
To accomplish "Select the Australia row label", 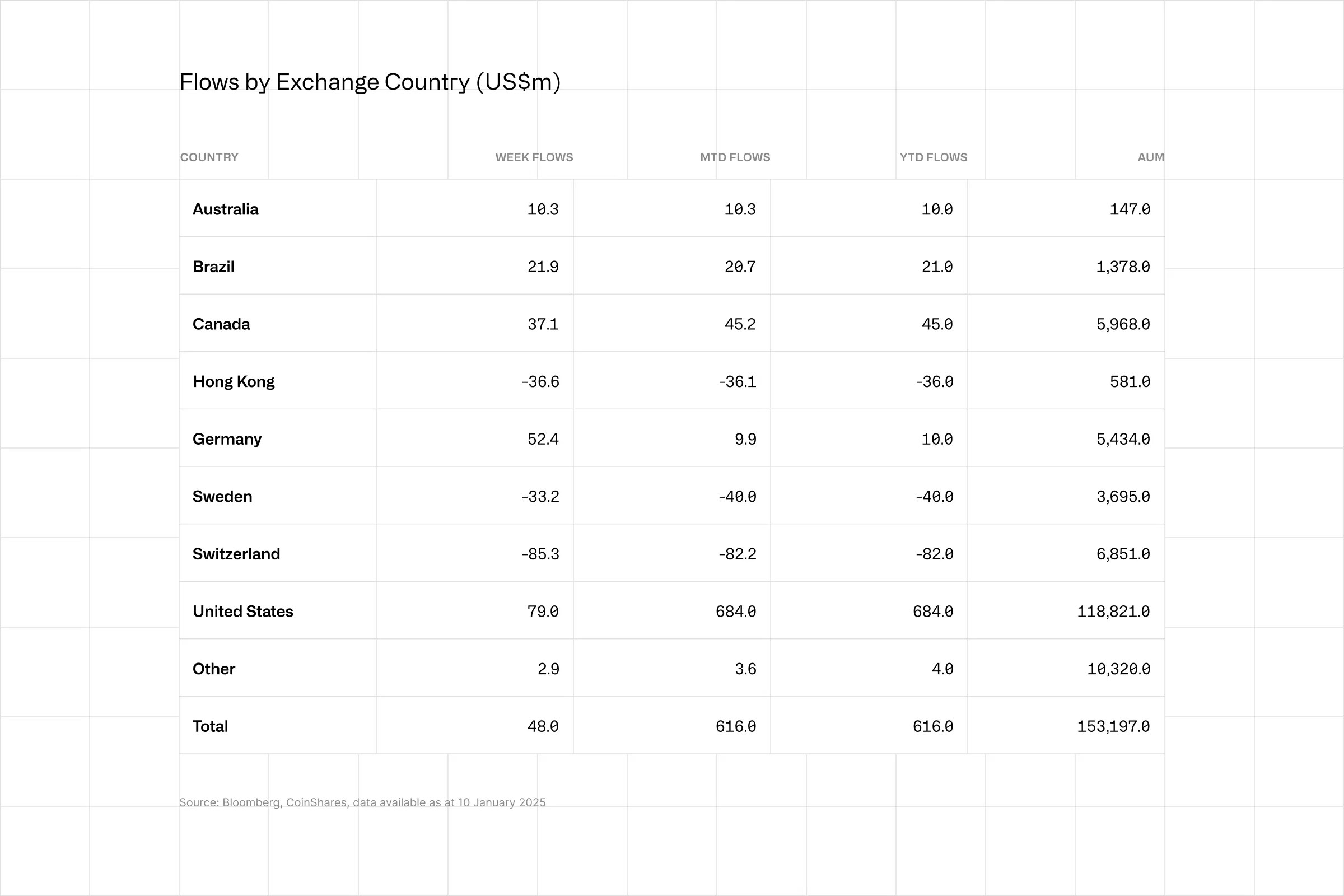I will pos(225,209).
